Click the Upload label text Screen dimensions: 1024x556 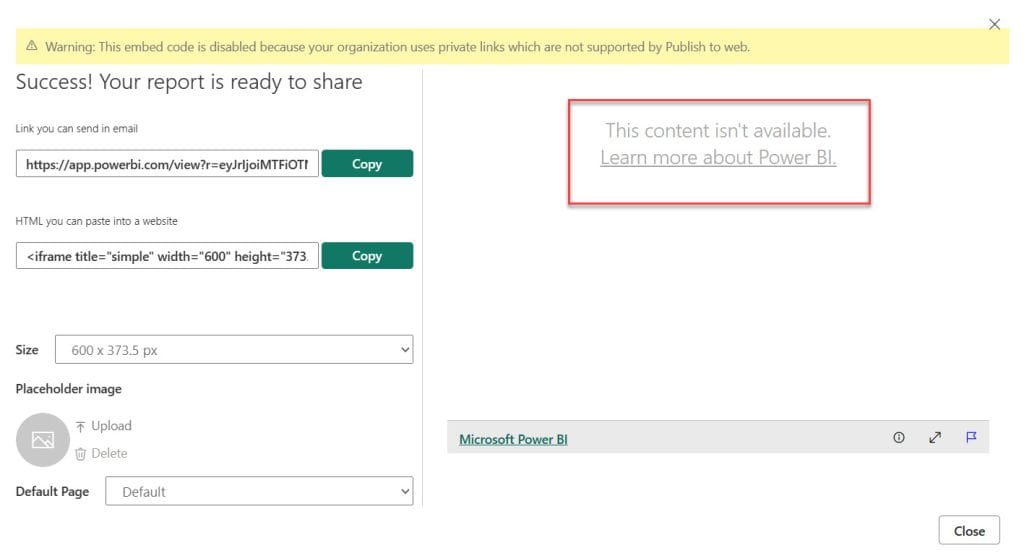[111, 426]
